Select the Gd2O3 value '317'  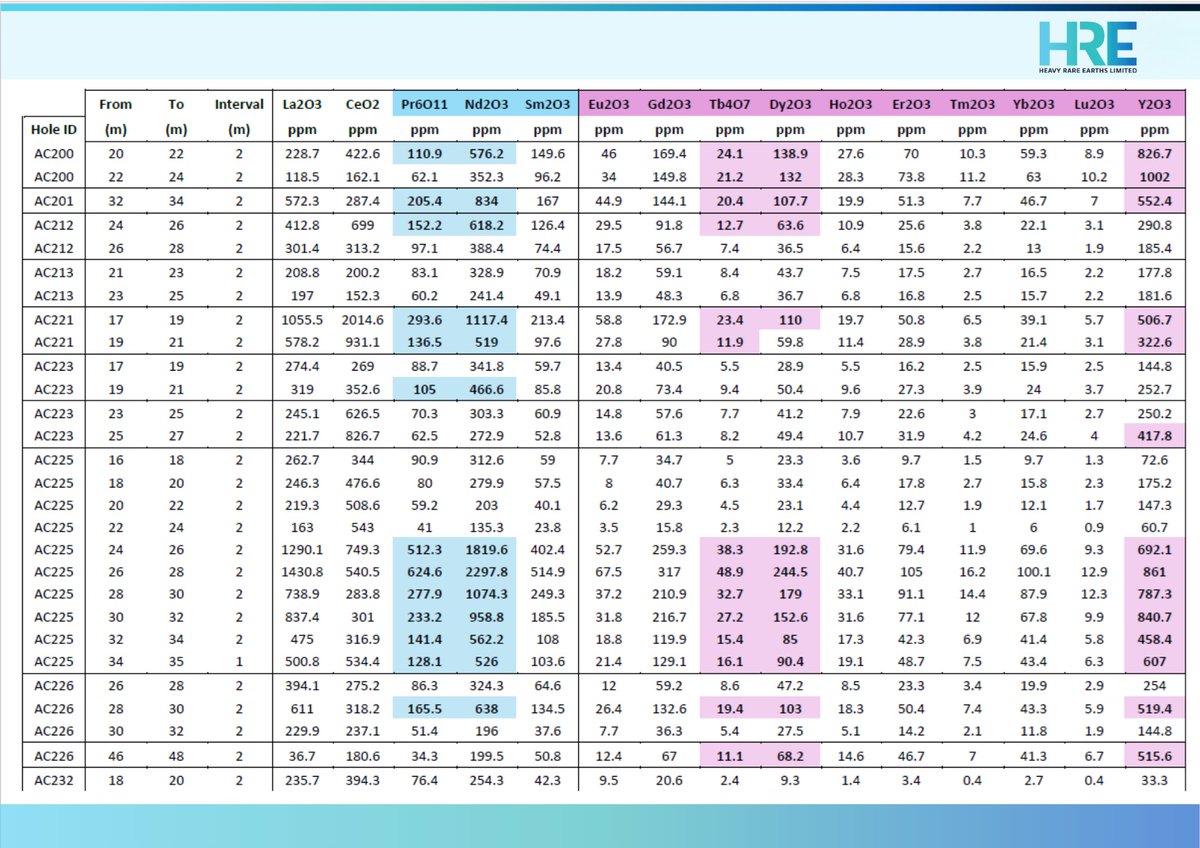tap(669, 572)
